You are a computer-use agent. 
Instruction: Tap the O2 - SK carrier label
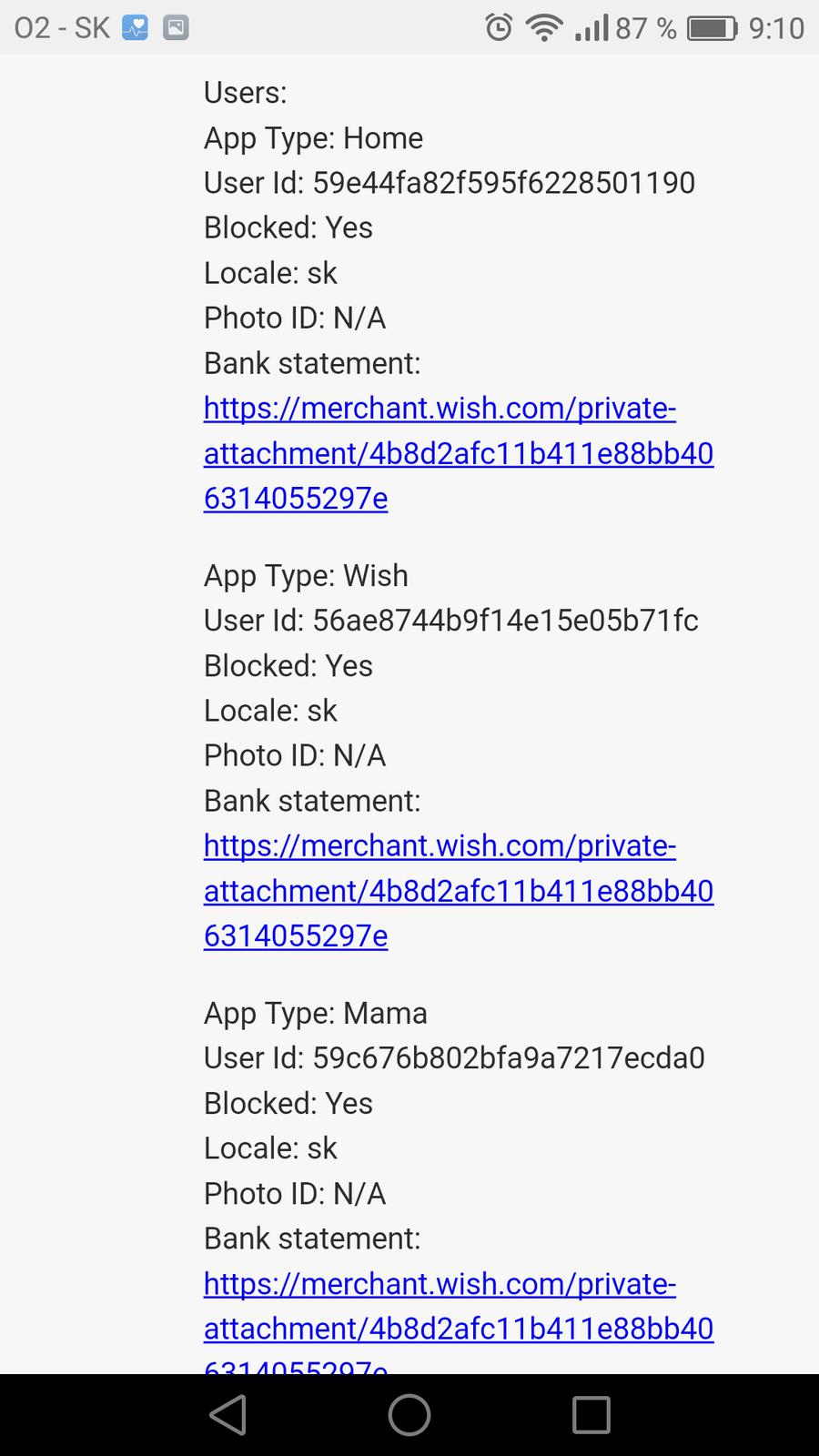[x=62, y=28]
